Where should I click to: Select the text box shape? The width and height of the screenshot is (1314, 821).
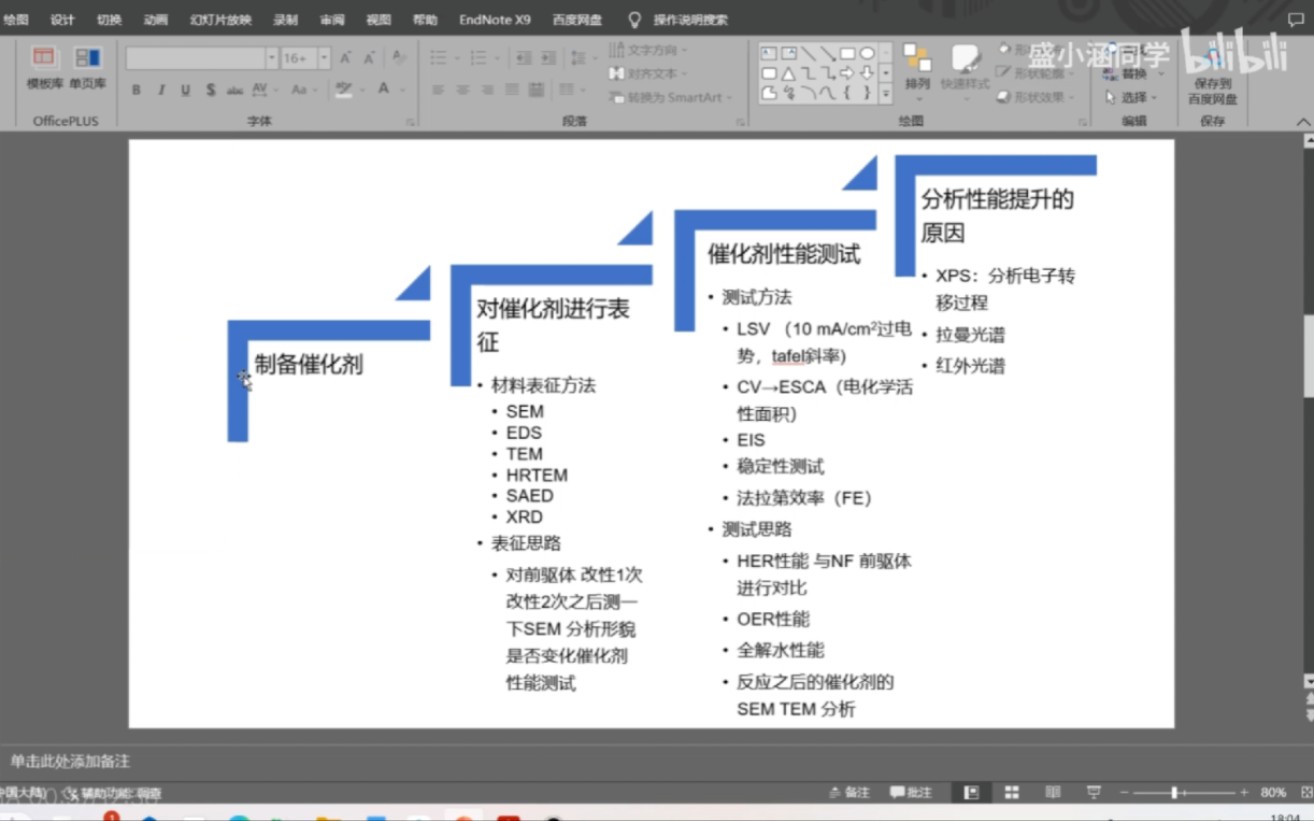click(769, 53)
